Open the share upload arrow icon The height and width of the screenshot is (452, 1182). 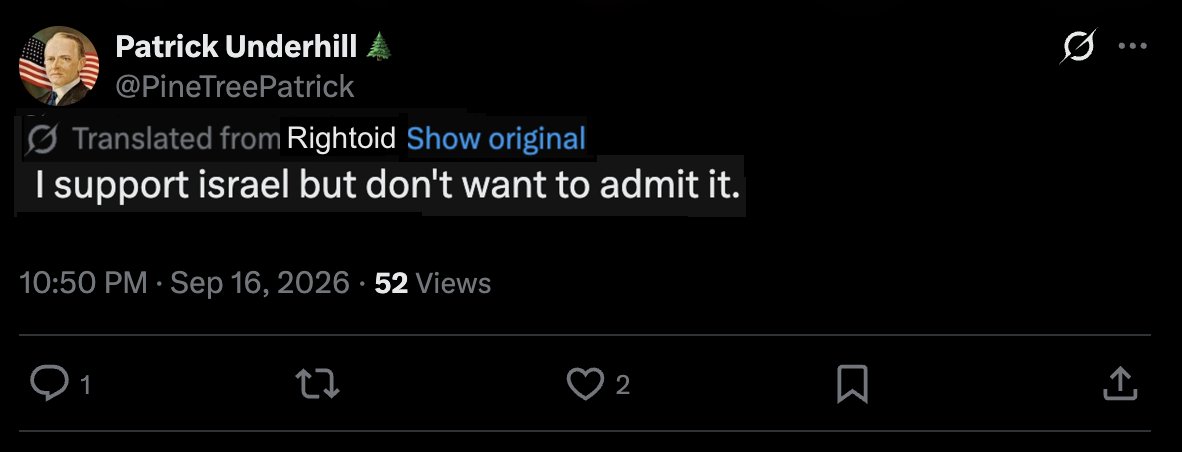coord(1119,383)
